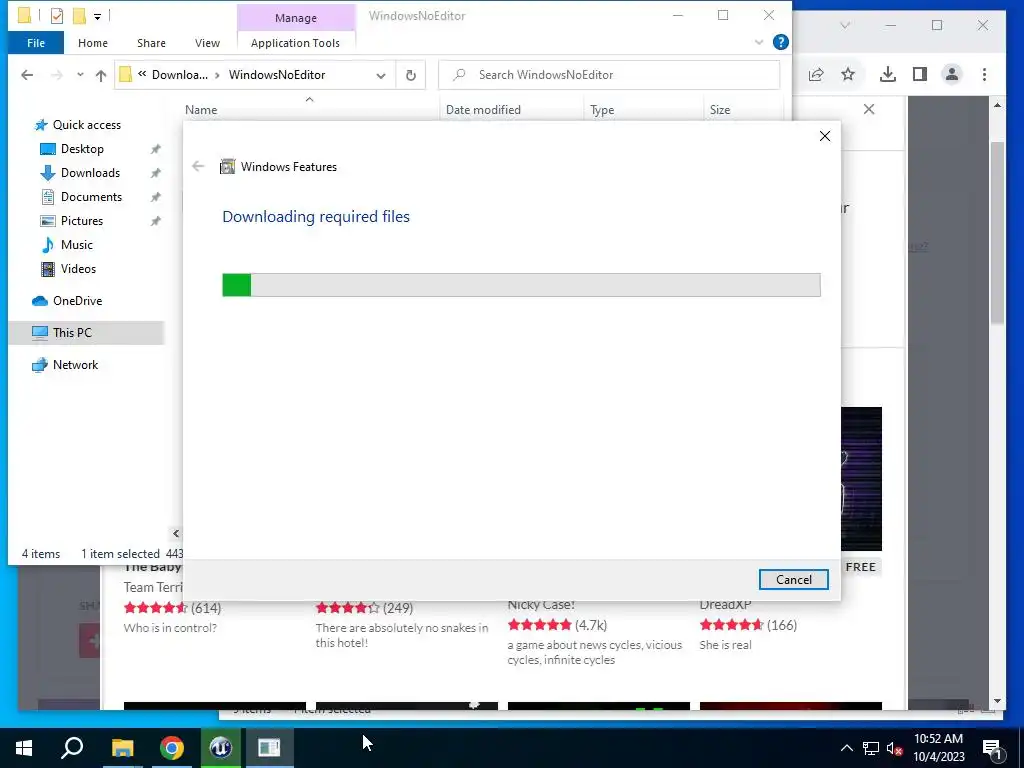Screen dimensions: 1024x768
Task: Open Chrome three-dot menu
Action: coord(984,74)
